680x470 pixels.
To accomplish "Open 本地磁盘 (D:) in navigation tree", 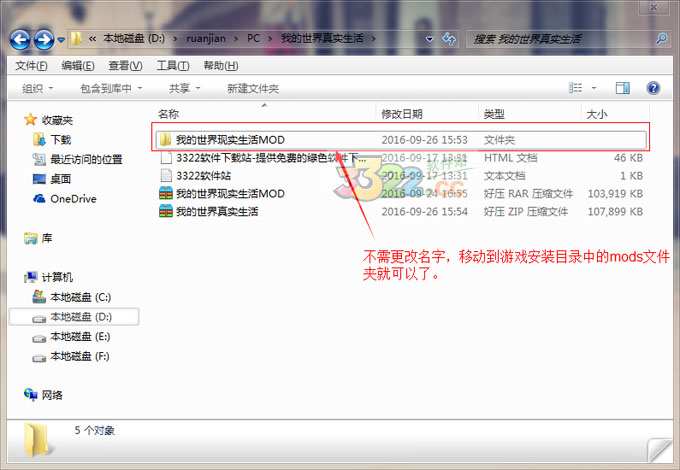I will [81, 317].
